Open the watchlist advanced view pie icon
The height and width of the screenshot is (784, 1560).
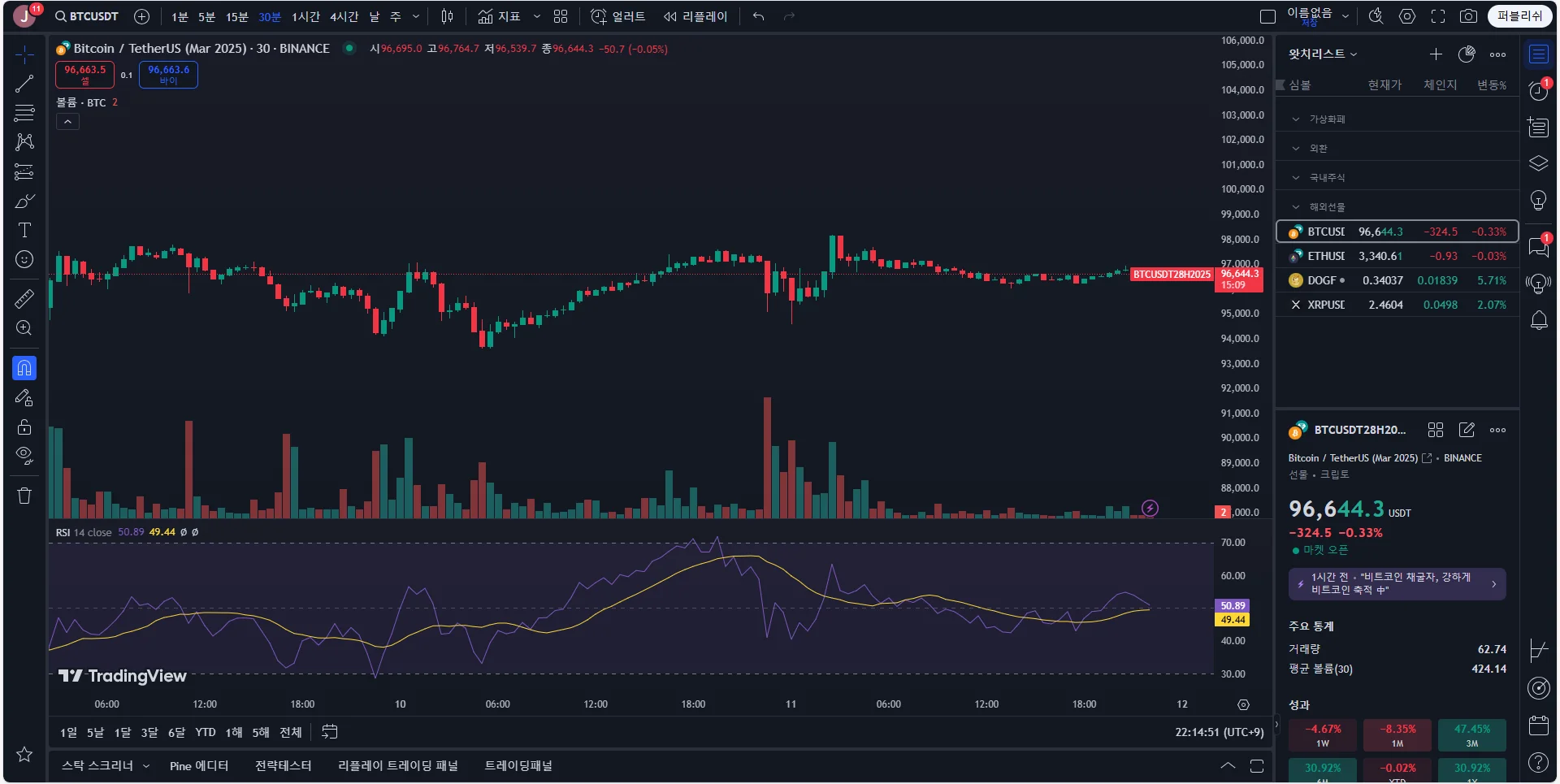point(1467,54)
